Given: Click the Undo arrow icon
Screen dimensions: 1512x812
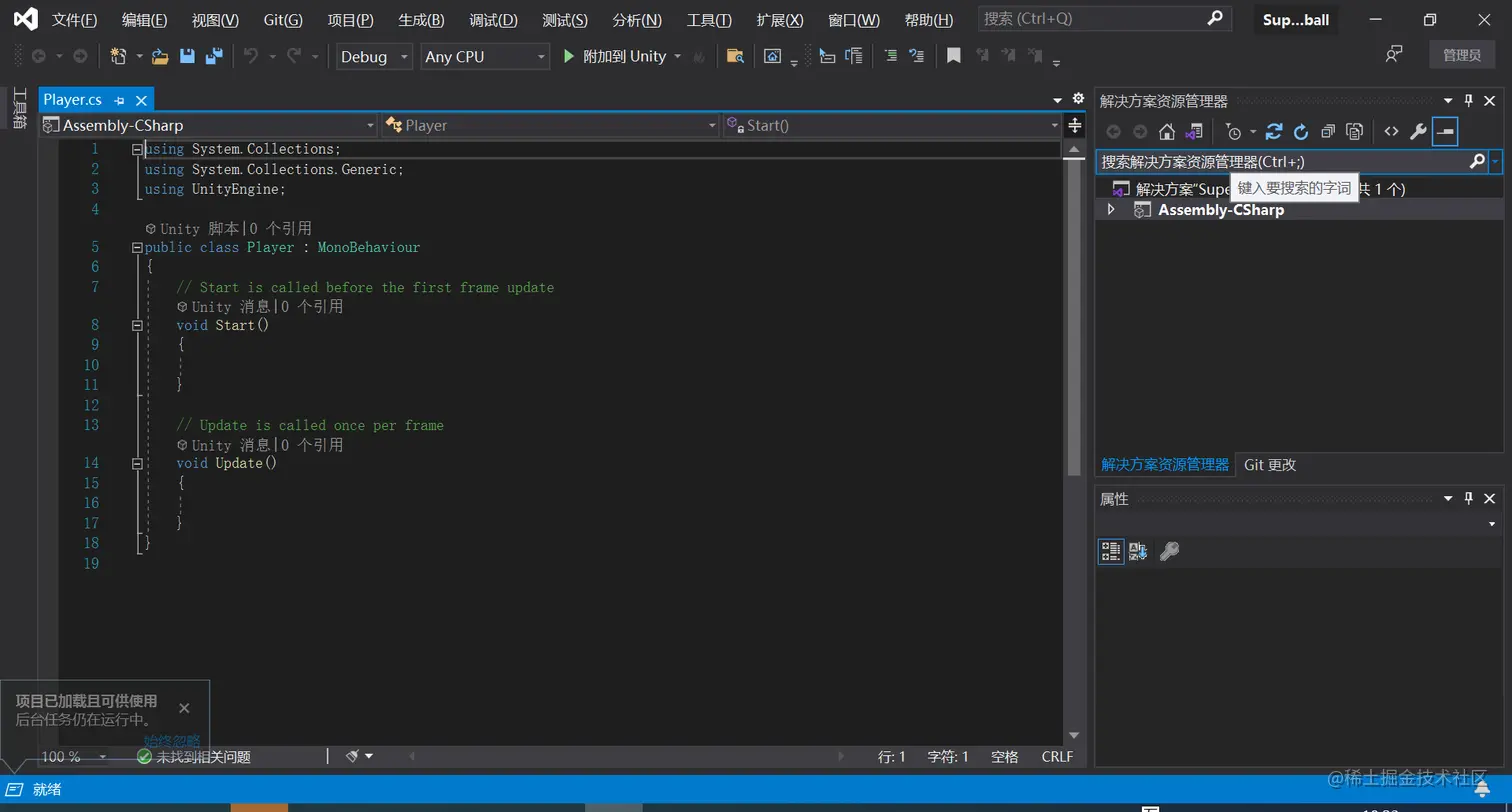Looking at the screenshot, I should (x=250, y=57).
